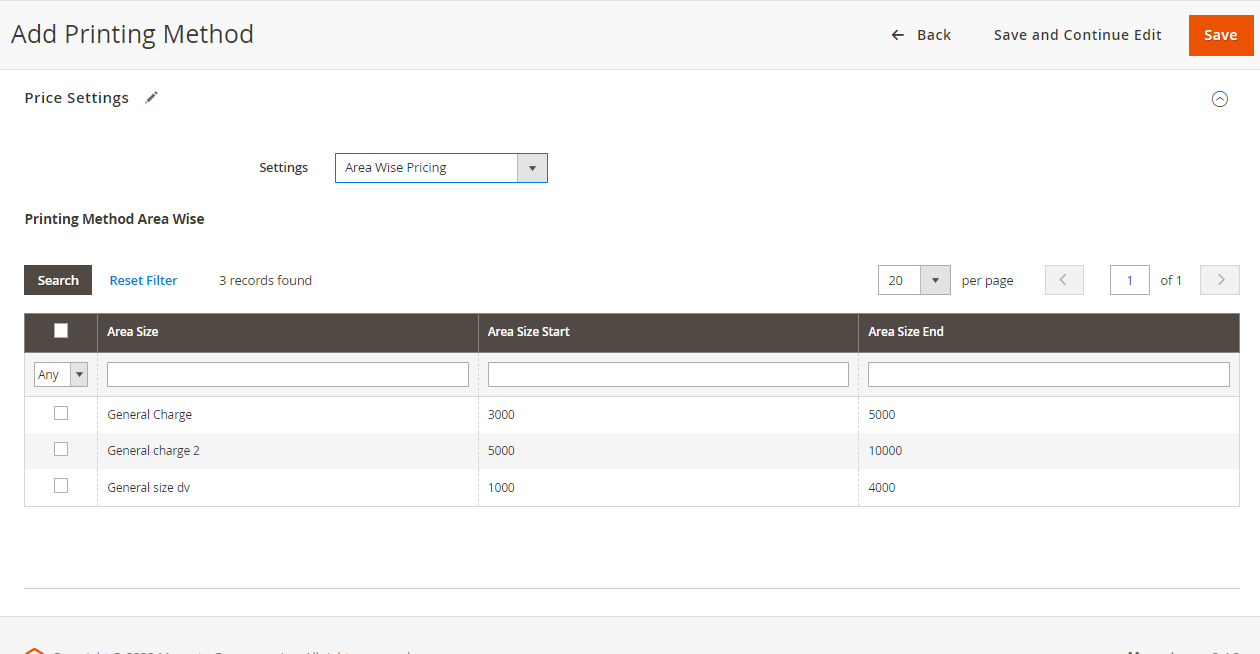Check the General charge 2 row checkbox

point(61,449)
